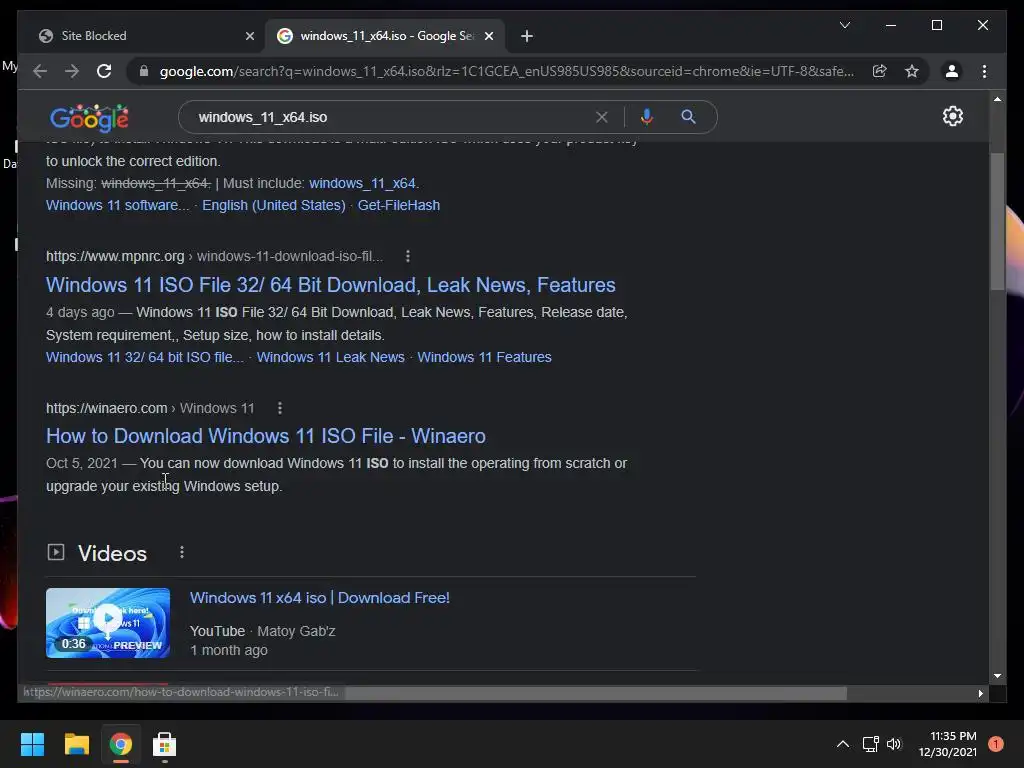Click the Chrome taskbar icon
Viewport: 1024px width, 768px height.
point(120,744)
